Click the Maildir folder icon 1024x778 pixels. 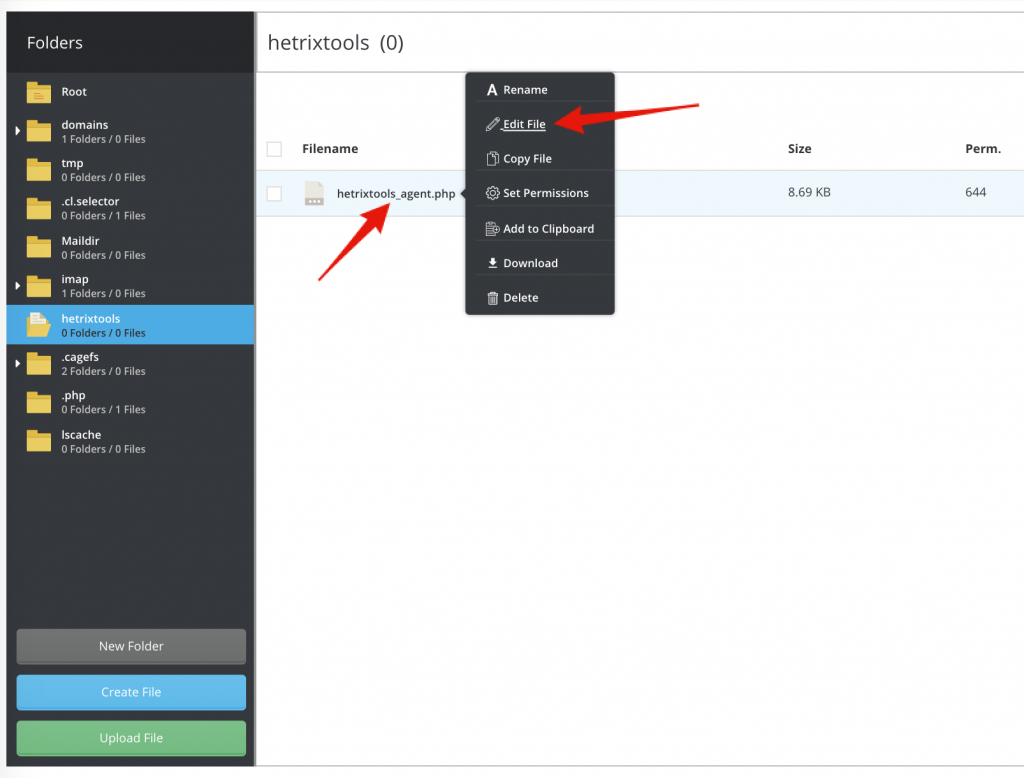pyautogui.click(x=38, y=247)
